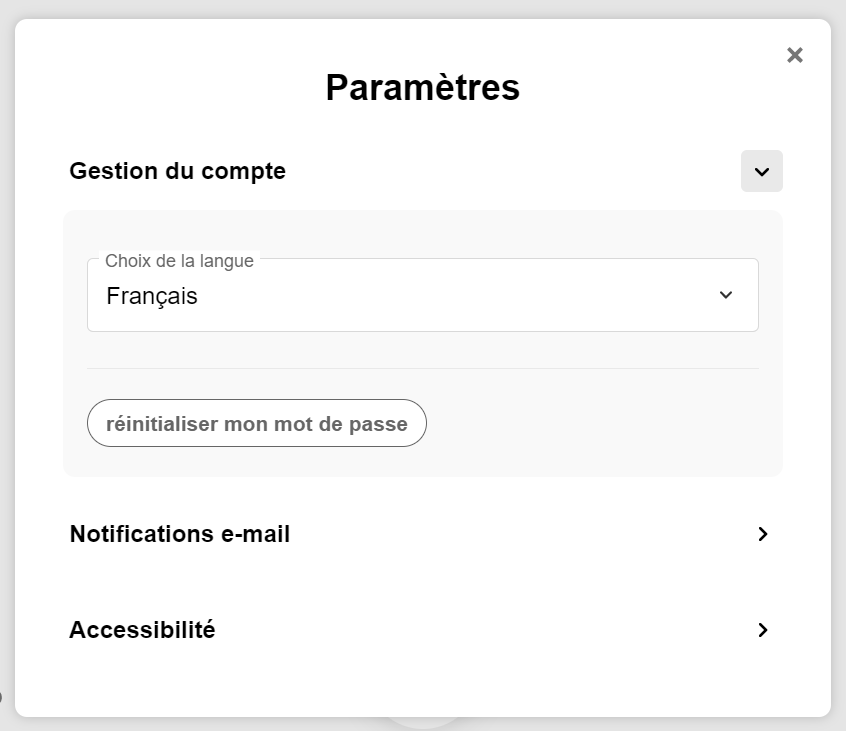Image resolution: width=846 pixels, height=731 pixels.
Task: Close the Paramètres dialog with the X
Action: click(x=795, y=55)
